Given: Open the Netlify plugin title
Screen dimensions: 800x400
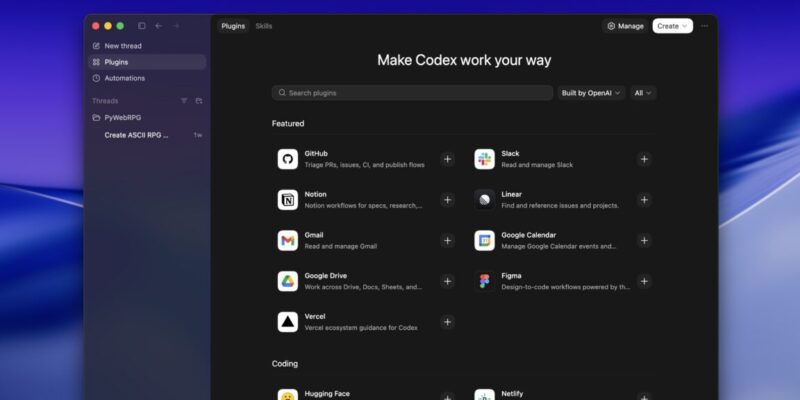Looking at the screenshot, I should [512, 394].
